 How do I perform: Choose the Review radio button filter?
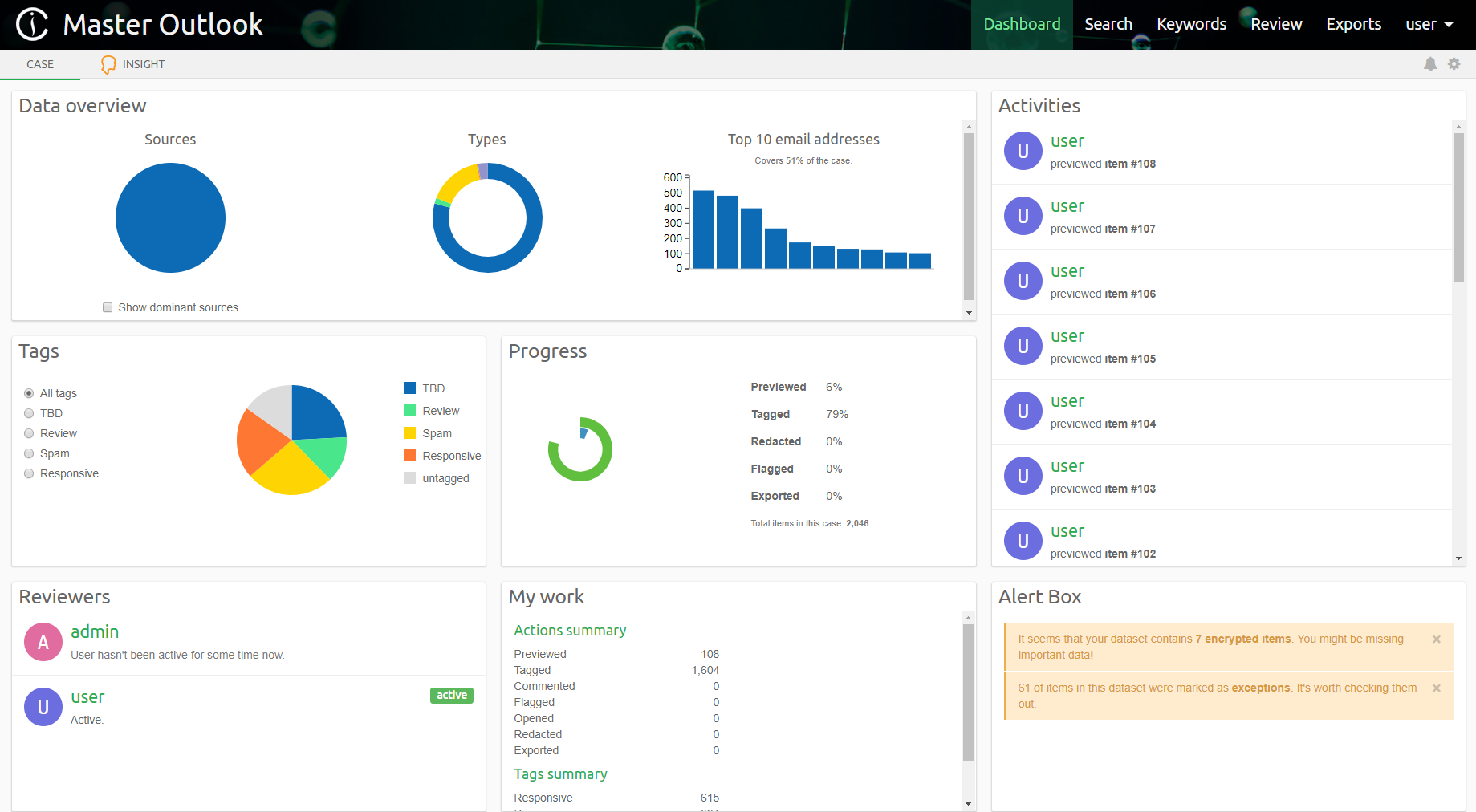29,433
